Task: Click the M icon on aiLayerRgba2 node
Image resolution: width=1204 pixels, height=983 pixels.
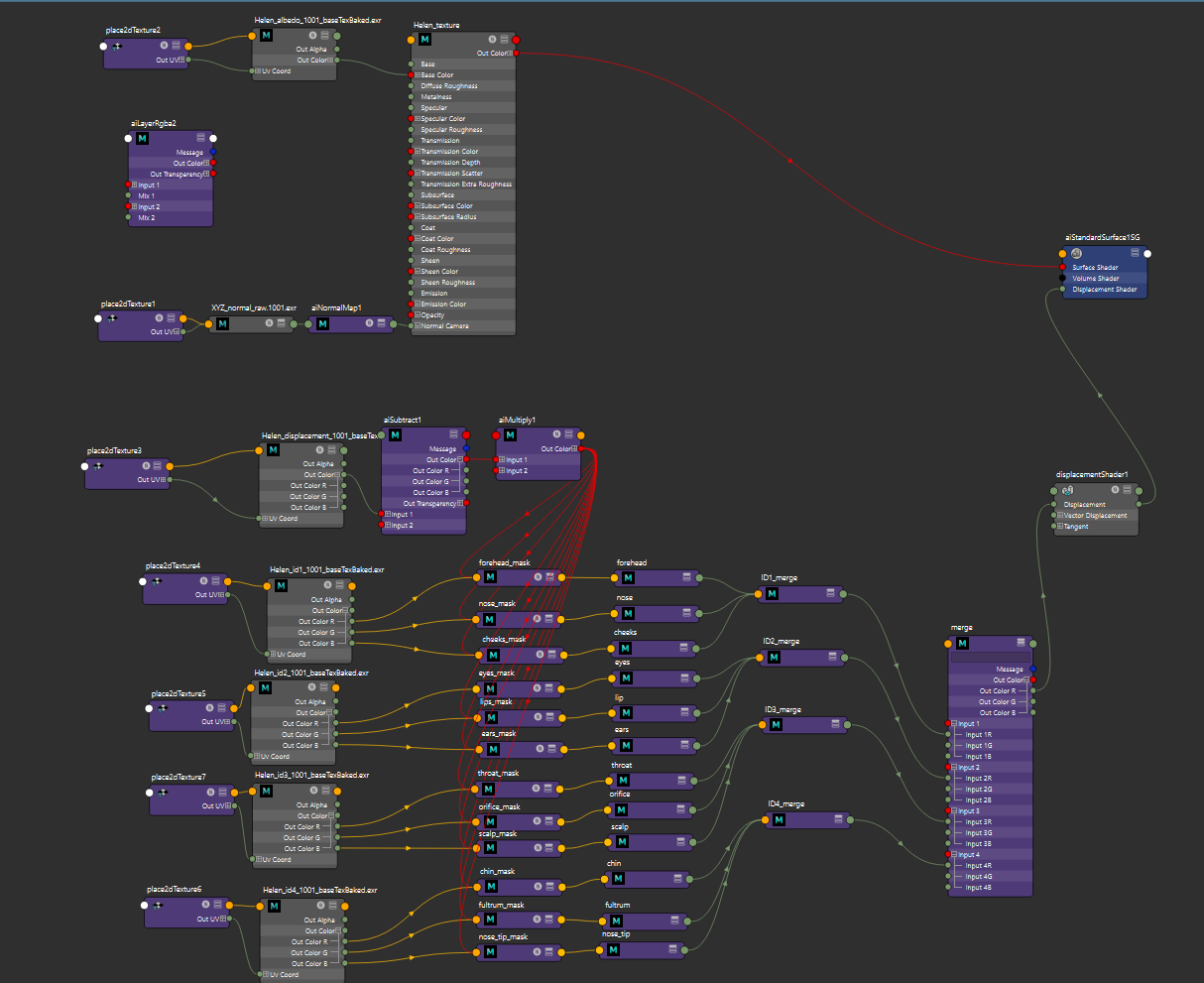Action: [x=141, y=139]
